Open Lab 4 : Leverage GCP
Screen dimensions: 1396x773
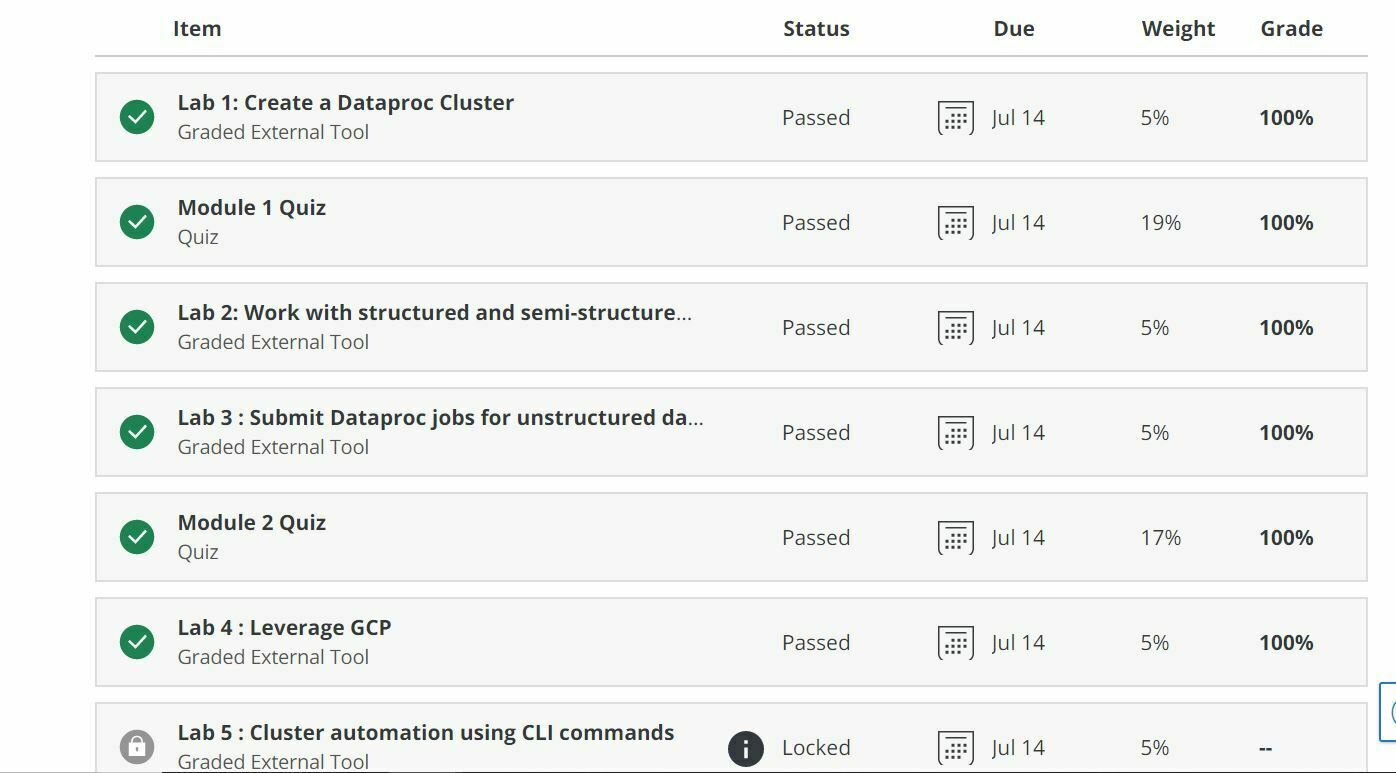285,628
